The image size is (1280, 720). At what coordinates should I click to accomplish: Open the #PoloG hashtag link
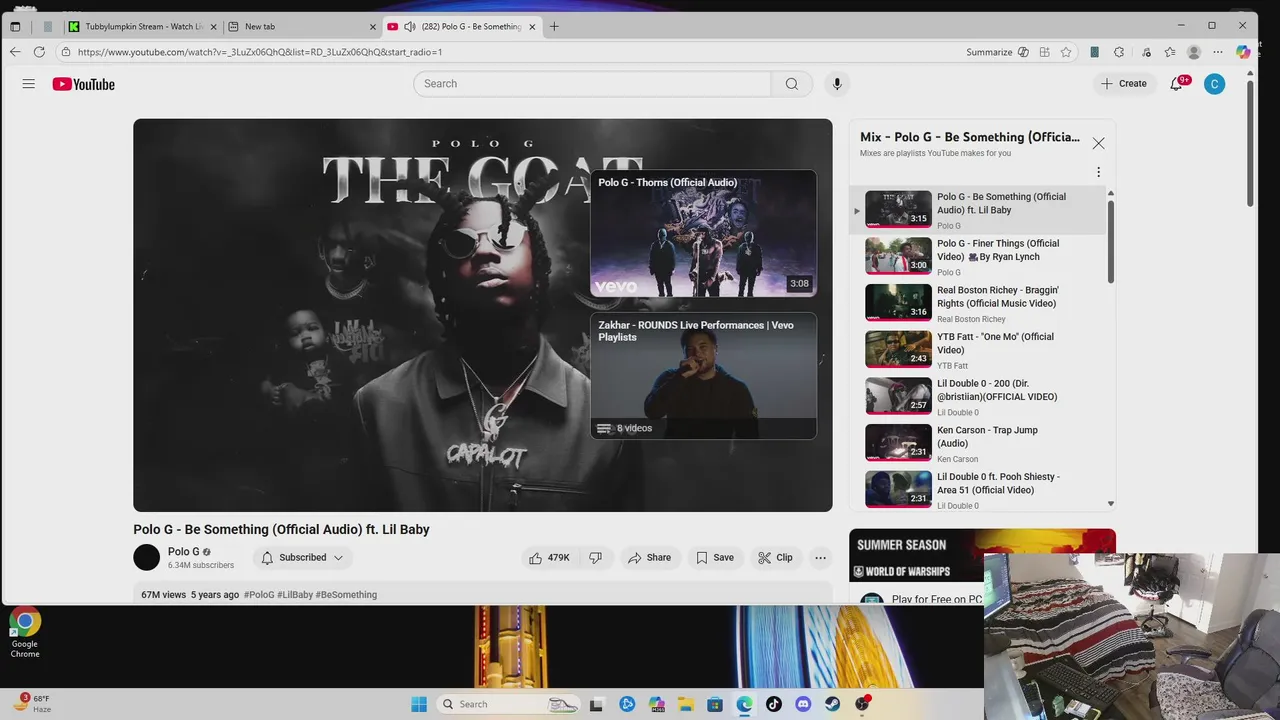[259, 595]
